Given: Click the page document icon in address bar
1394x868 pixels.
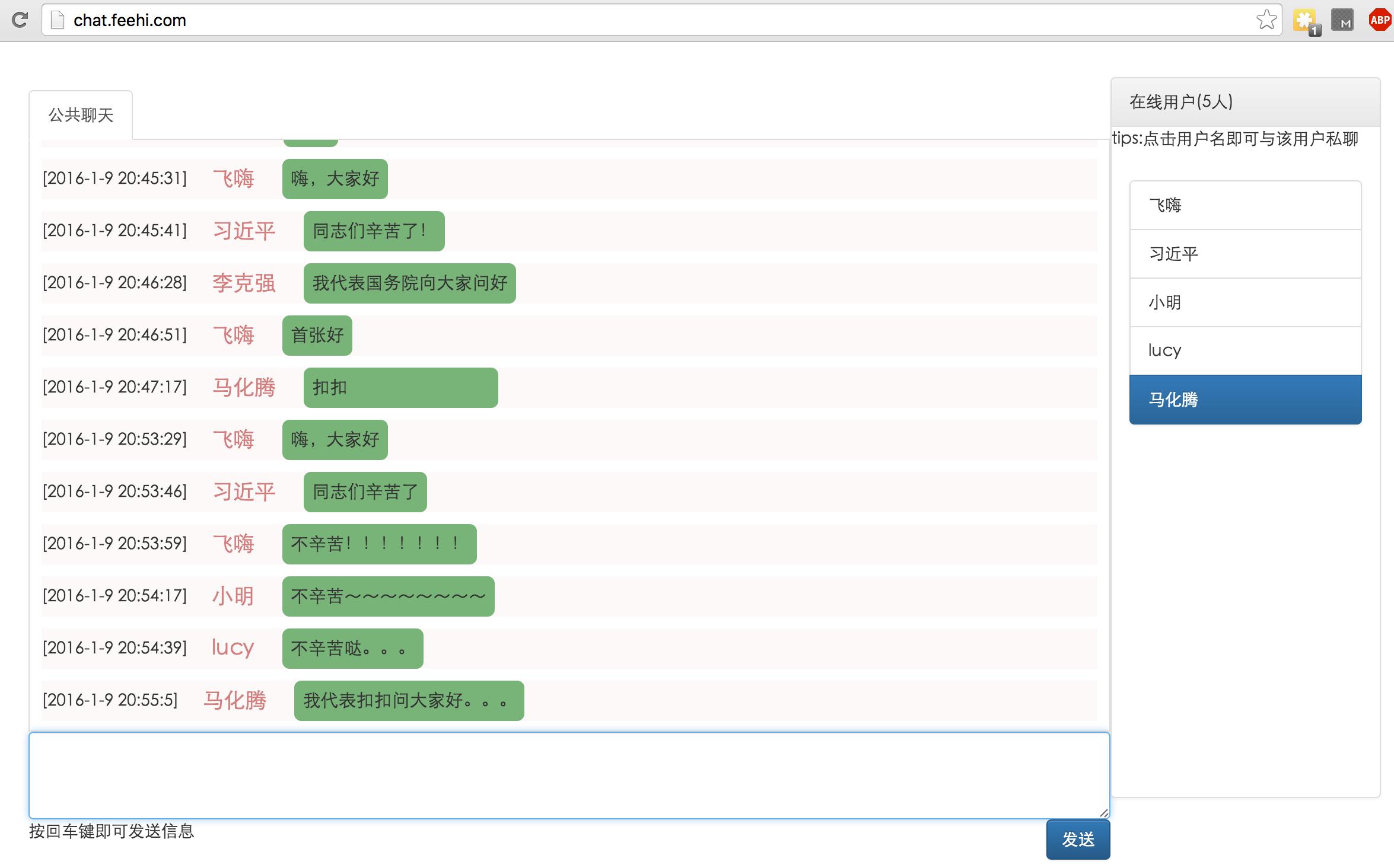Looking at the screenshot, I should click(57, 20).
